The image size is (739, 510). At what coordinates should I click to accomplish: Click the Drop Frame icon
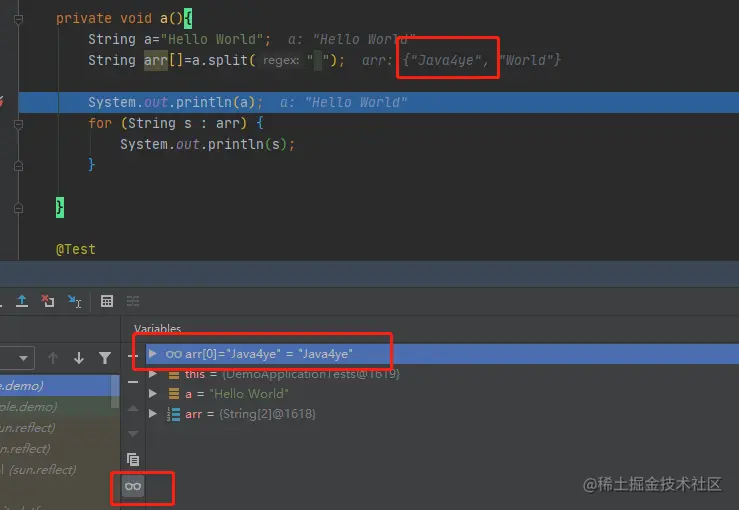click(x=48, y=301)
